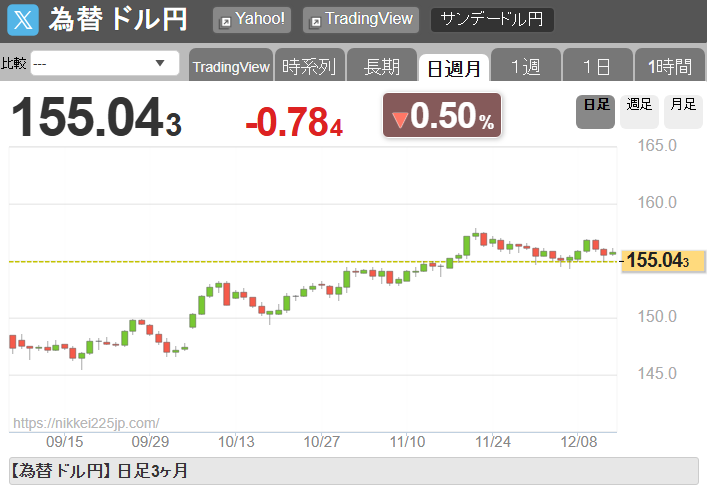Click the 155.043 current price display
Image resolution: width=707 pixels, height=489 pixels.
pos(96,117)
